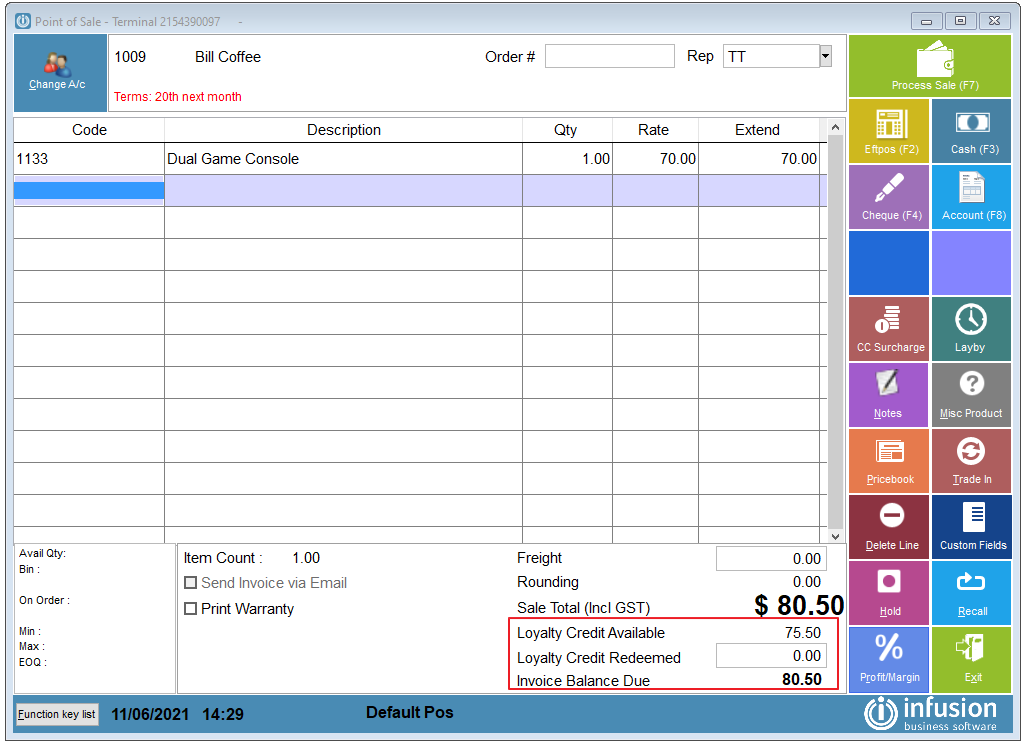This screenshot has width=1023, height=747.
Task: Start a Trade In
Action: coord(971,461)
